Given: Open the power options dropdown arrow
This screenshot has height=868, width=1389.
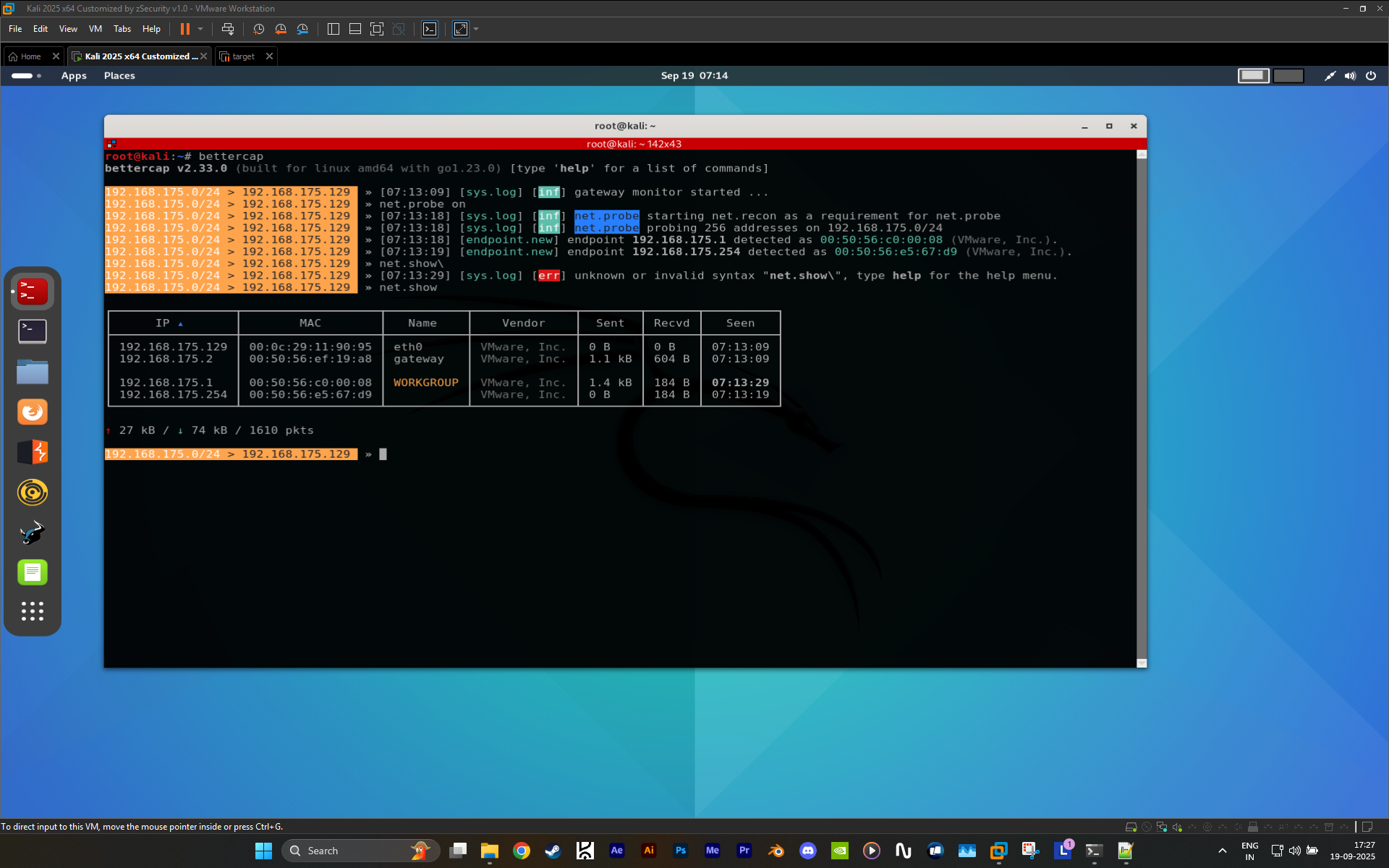Looking at the screenshot, I should (200, 29).
